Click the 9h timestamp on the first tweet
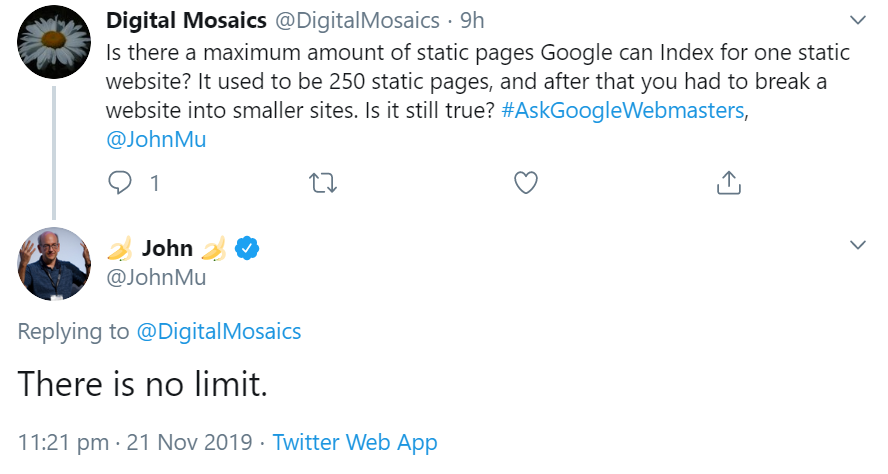This screenshot has width=888, height=474. pos(472,20)
